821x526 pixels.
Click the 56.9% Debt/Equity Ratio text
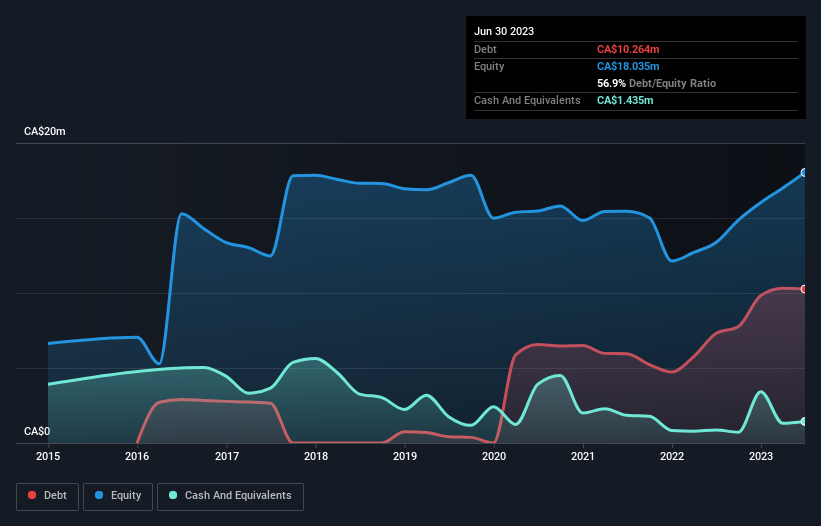pyautogui.click(x=656, y=83)
